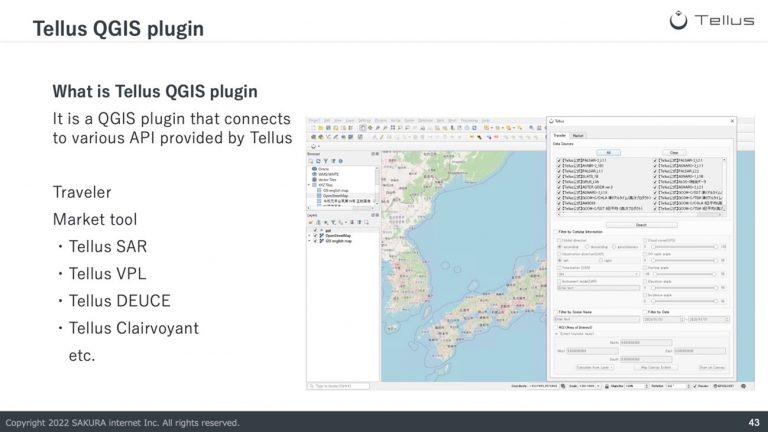This screenshot has height=432, width=768.
Task: Click the Zoom In tool icon
Action: (378, 127)
